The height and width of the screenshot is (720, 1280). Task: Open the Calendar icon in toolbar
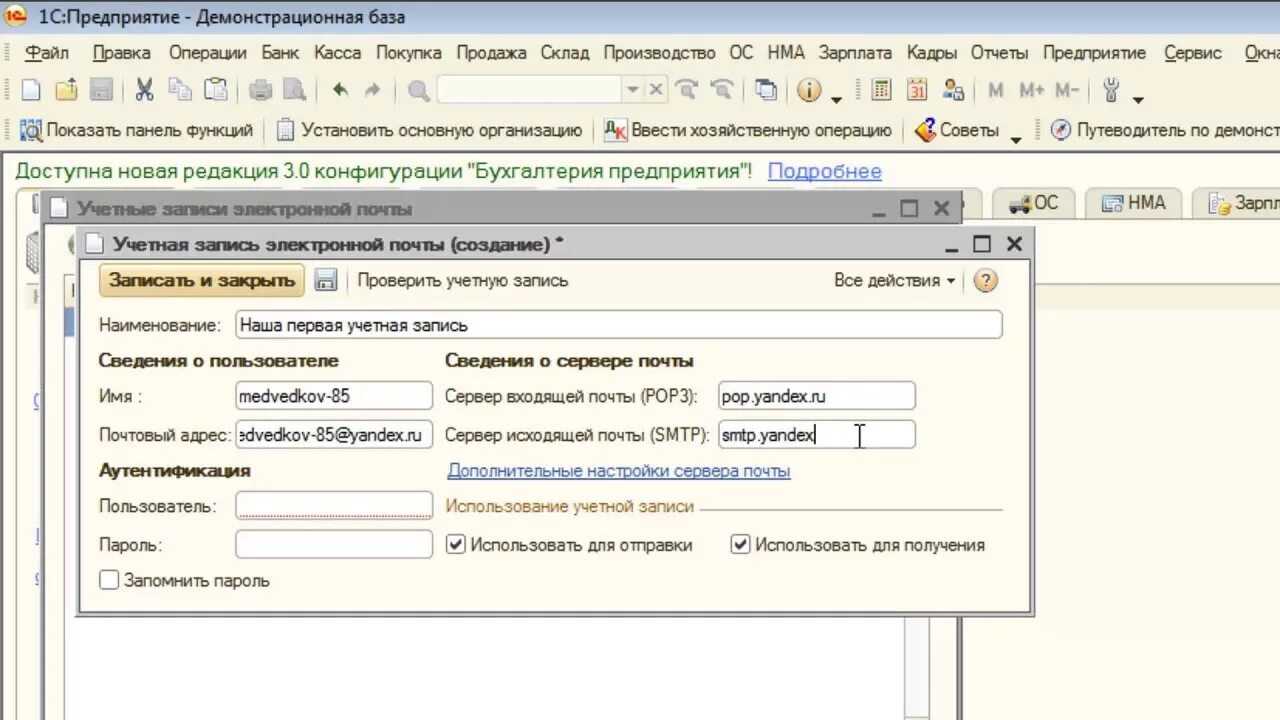pyautogui.click(x=917, y=91)
